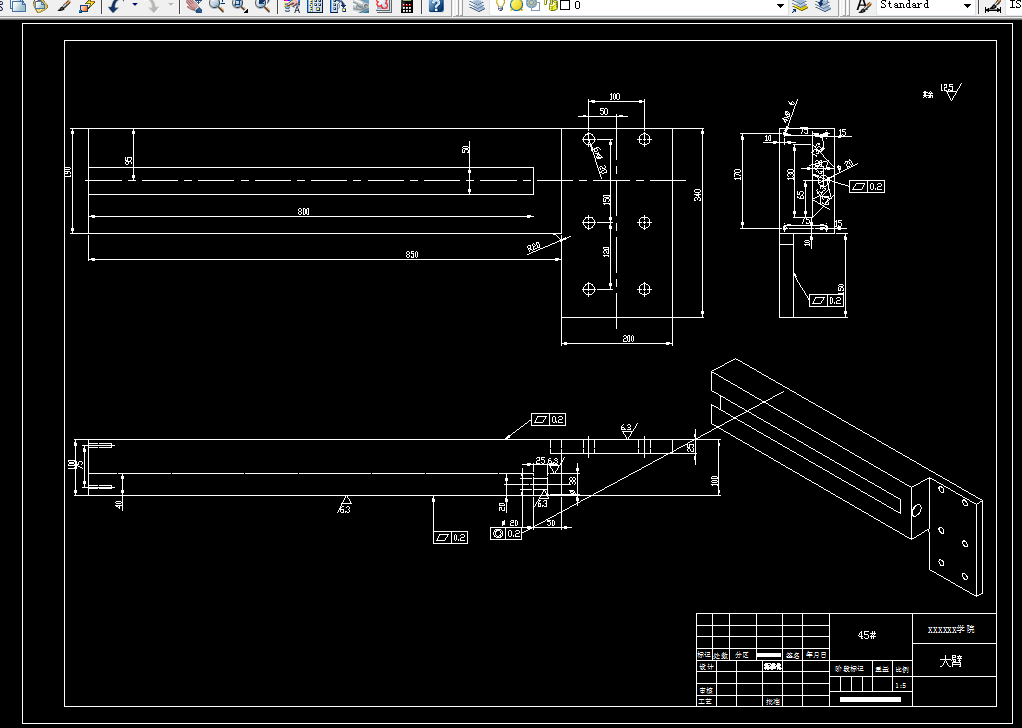The height and width of the screenshot is (728, 1022).
Task: Activate the Pan realtime hand tool
Action: (x=193, y=6)
